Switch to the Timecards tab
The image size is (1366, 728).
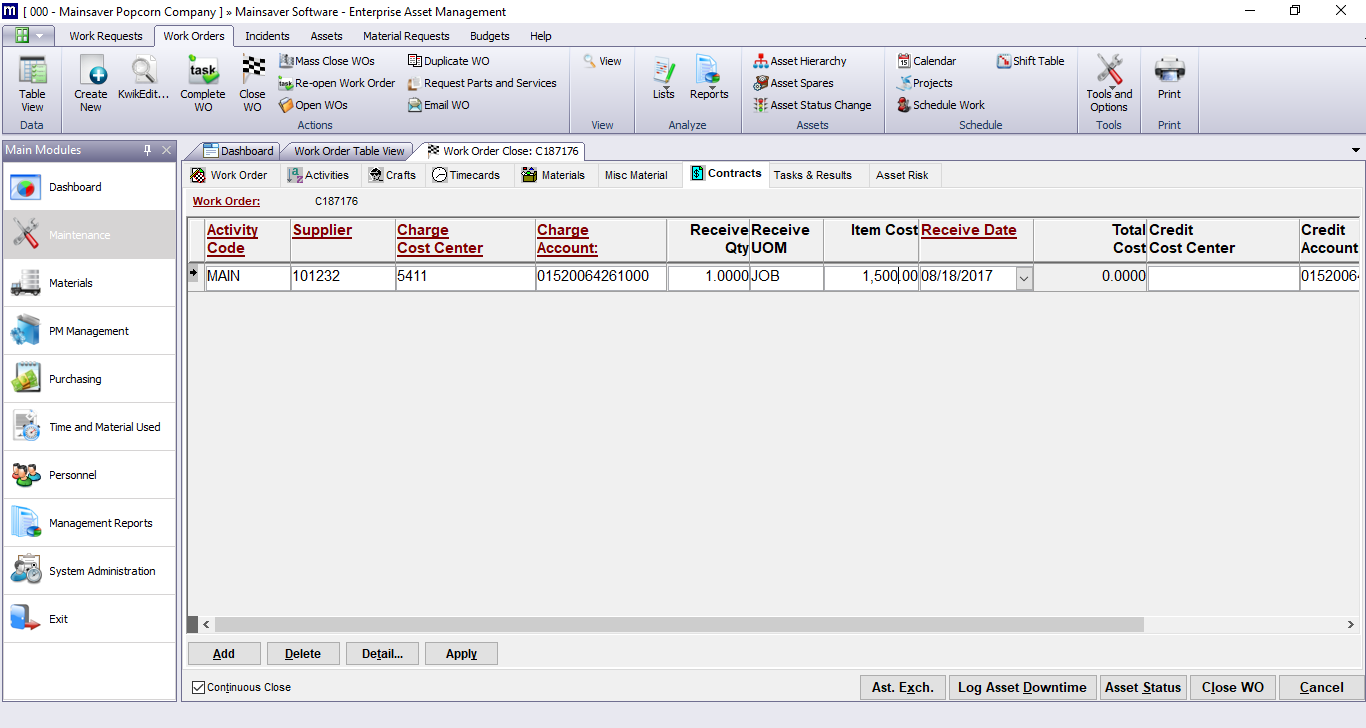pyautogui.click(x=466, y=175)
